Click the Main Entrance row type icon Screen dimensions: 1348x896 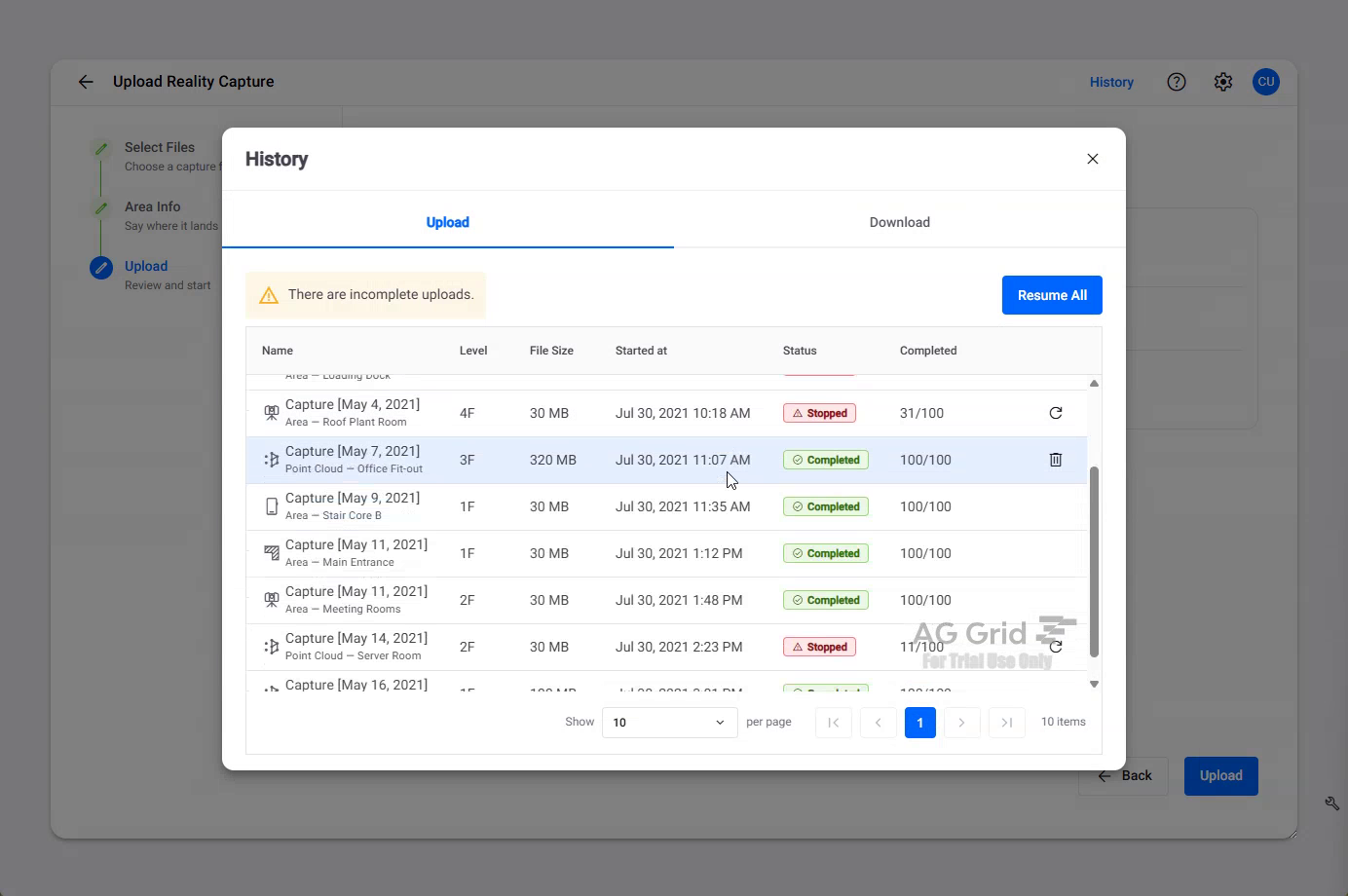click(272, 553)
